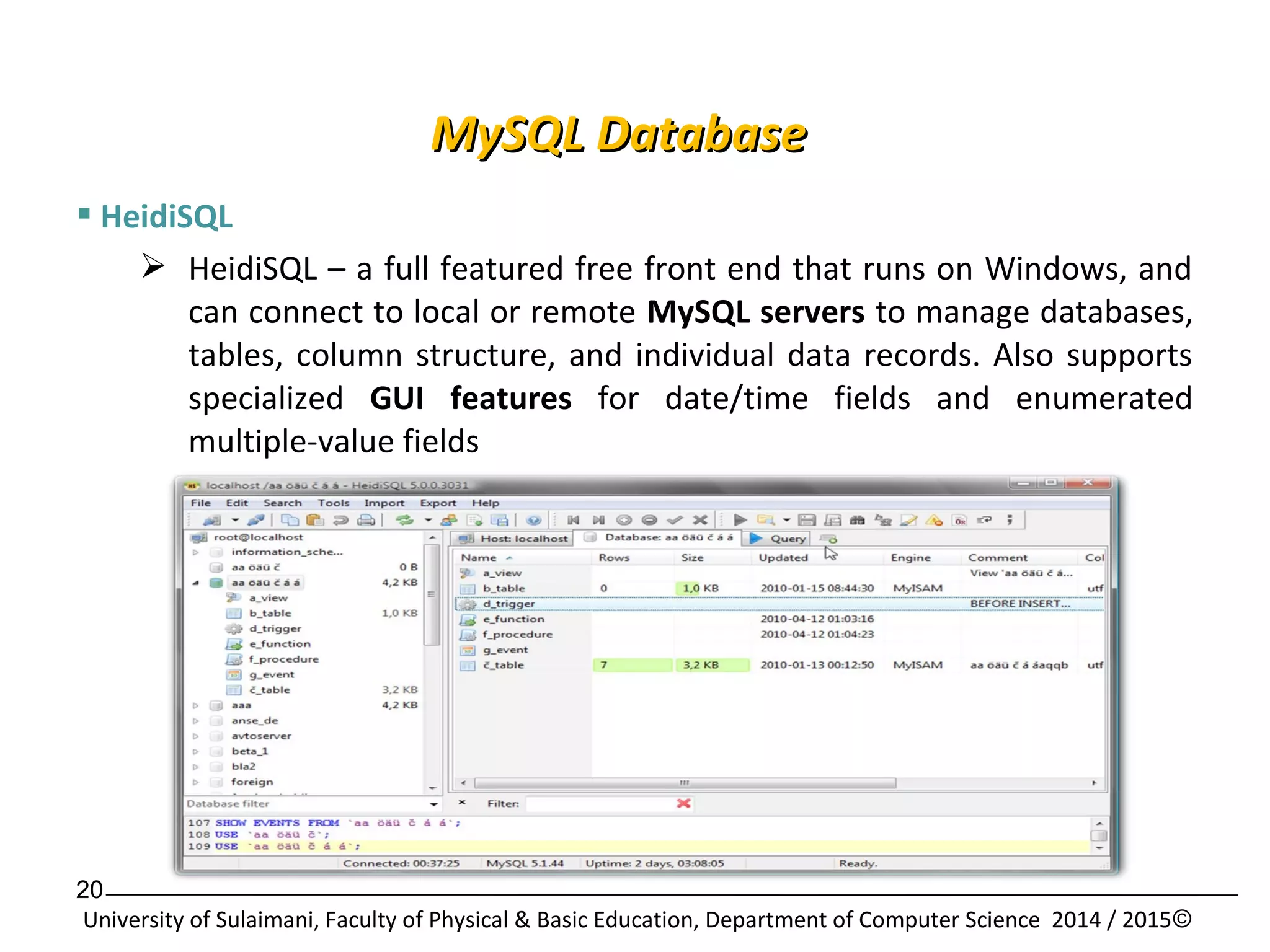The height and width of the screenshot is (952, 1270).
Task: Open the File menu
Action: coord(201,503)
